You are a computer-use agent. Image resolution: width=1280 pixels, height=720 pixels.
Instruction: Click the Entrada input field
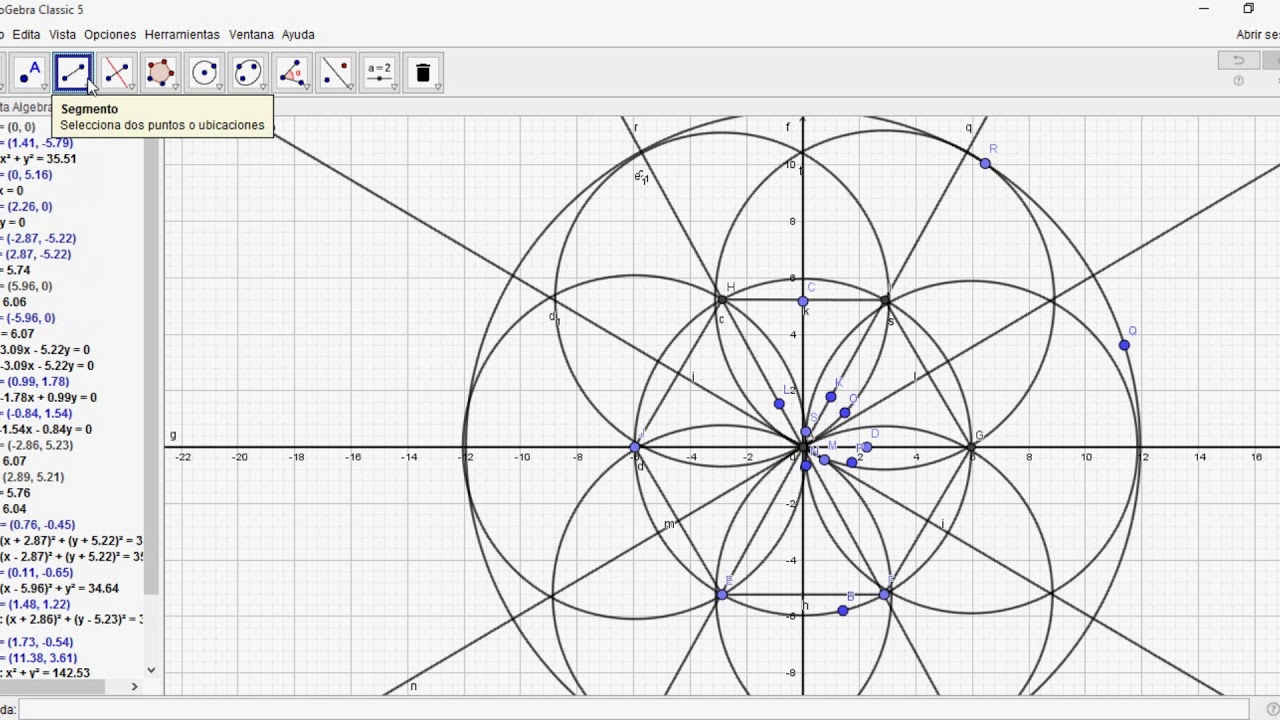point(634,709)
